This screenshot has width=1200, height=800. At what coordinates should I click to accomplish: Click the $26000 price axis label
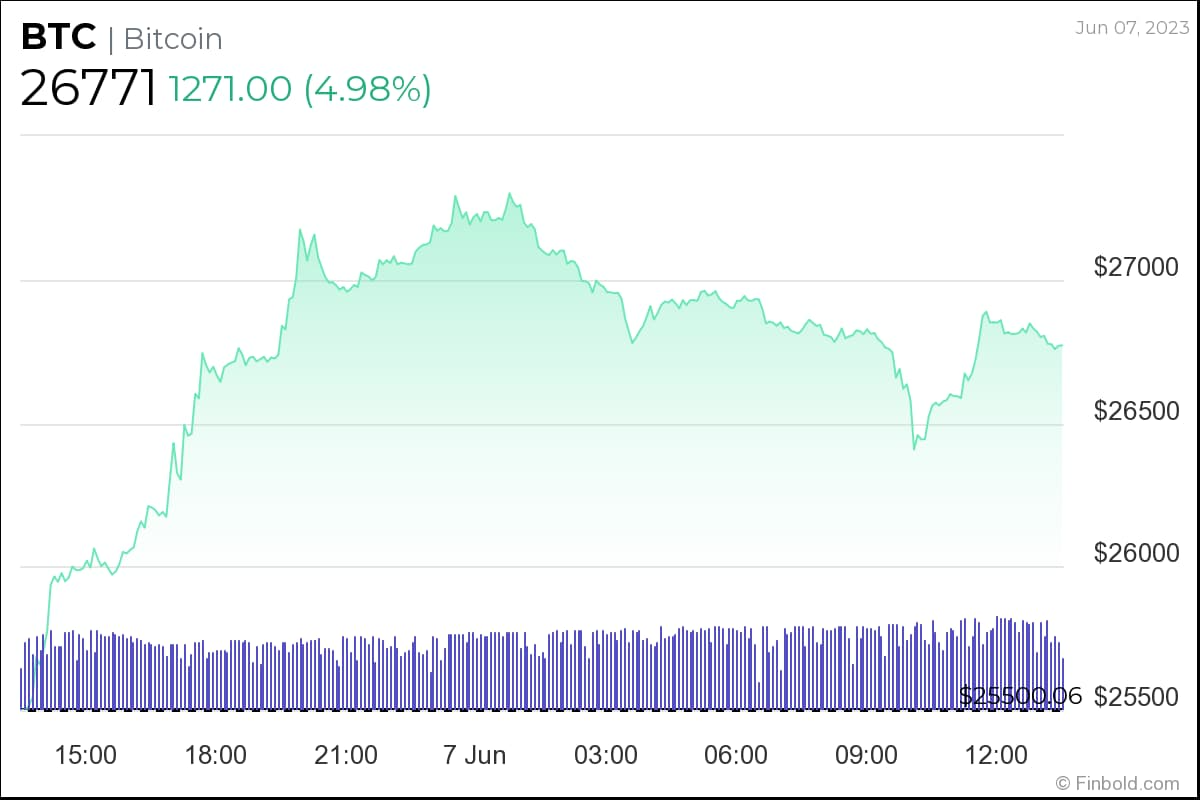click(x=1136, y=553)
